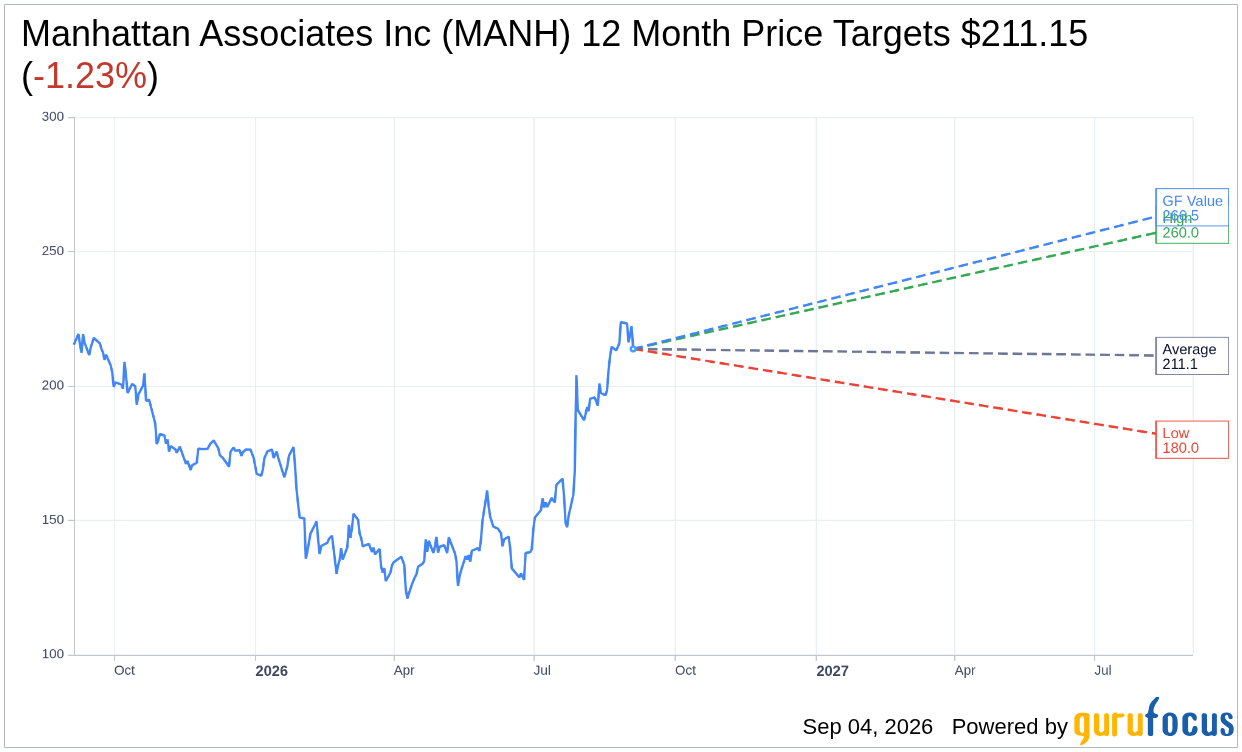Click the Sep 04, 2026 date text
The width and height of the screenshot is (1242, 752).
tap(867, 727)
